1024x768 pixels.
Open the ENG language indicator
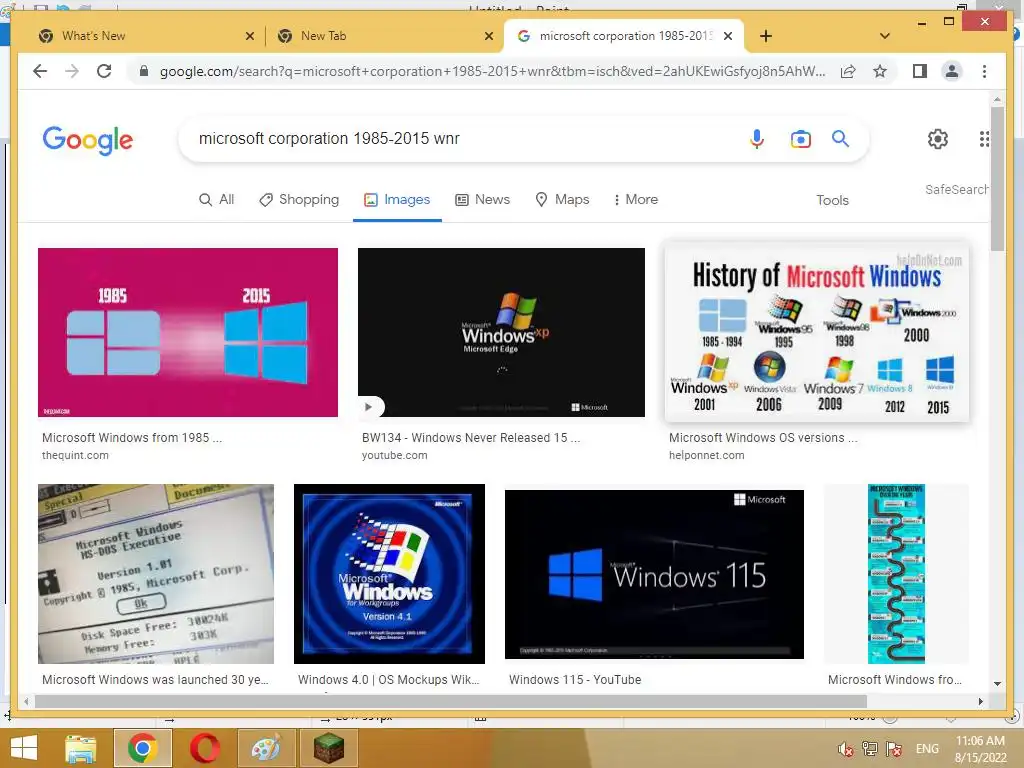click(927, 749)
